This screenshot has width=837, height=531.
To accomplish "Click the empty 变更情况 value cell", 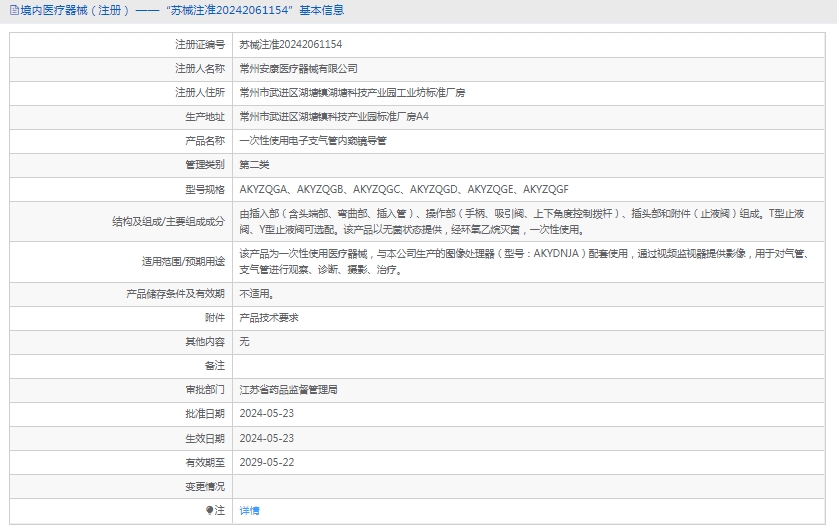I will click(530, 486).
